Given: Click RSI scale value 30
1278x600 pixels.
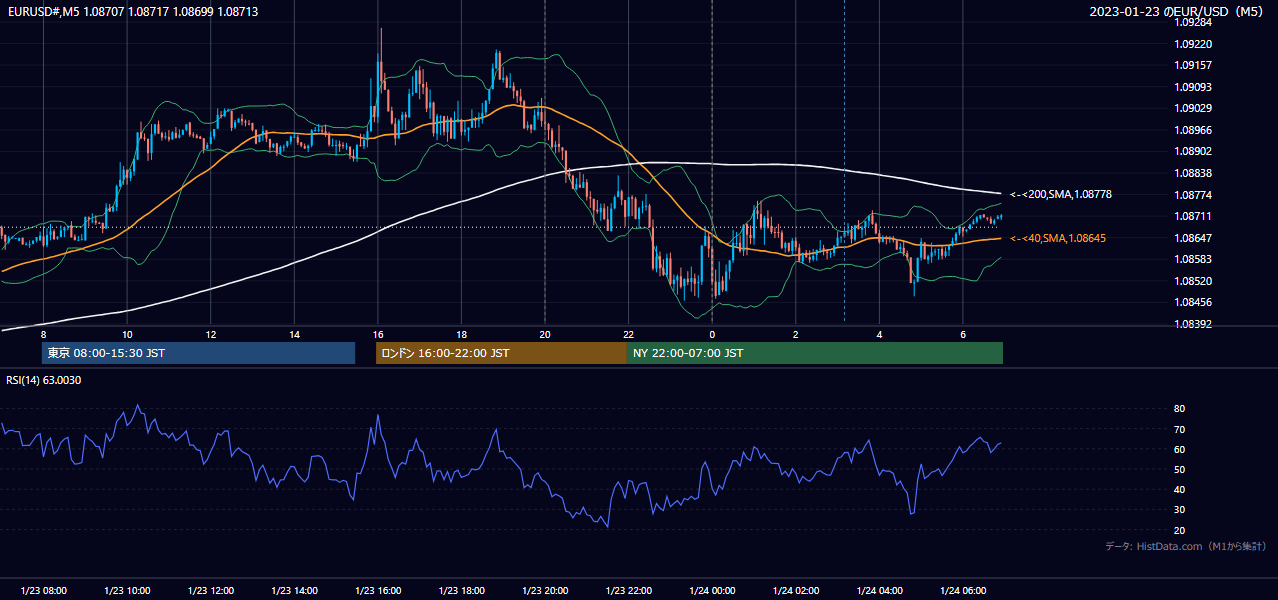Looking at the screenshot, I should (x=1179, y=510).
